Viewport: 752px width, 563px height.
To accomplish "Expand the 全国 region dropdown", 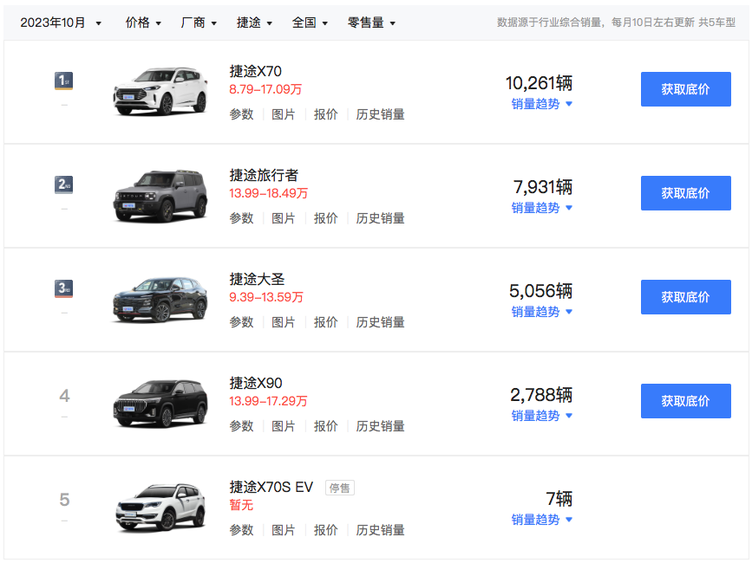I will tap(310, 22).
